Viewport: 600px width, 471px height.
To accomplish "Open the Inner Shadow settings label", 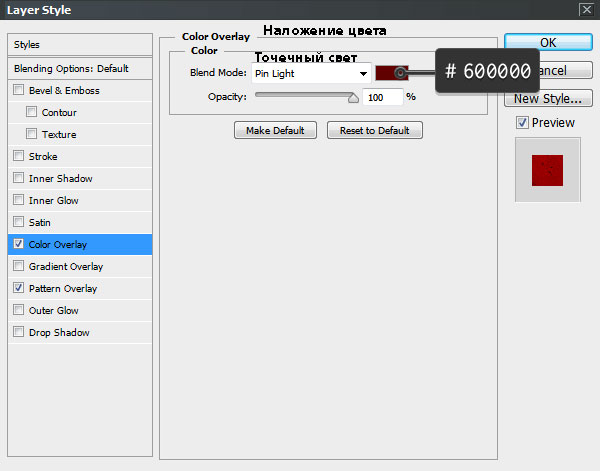I will pos(61,179).
